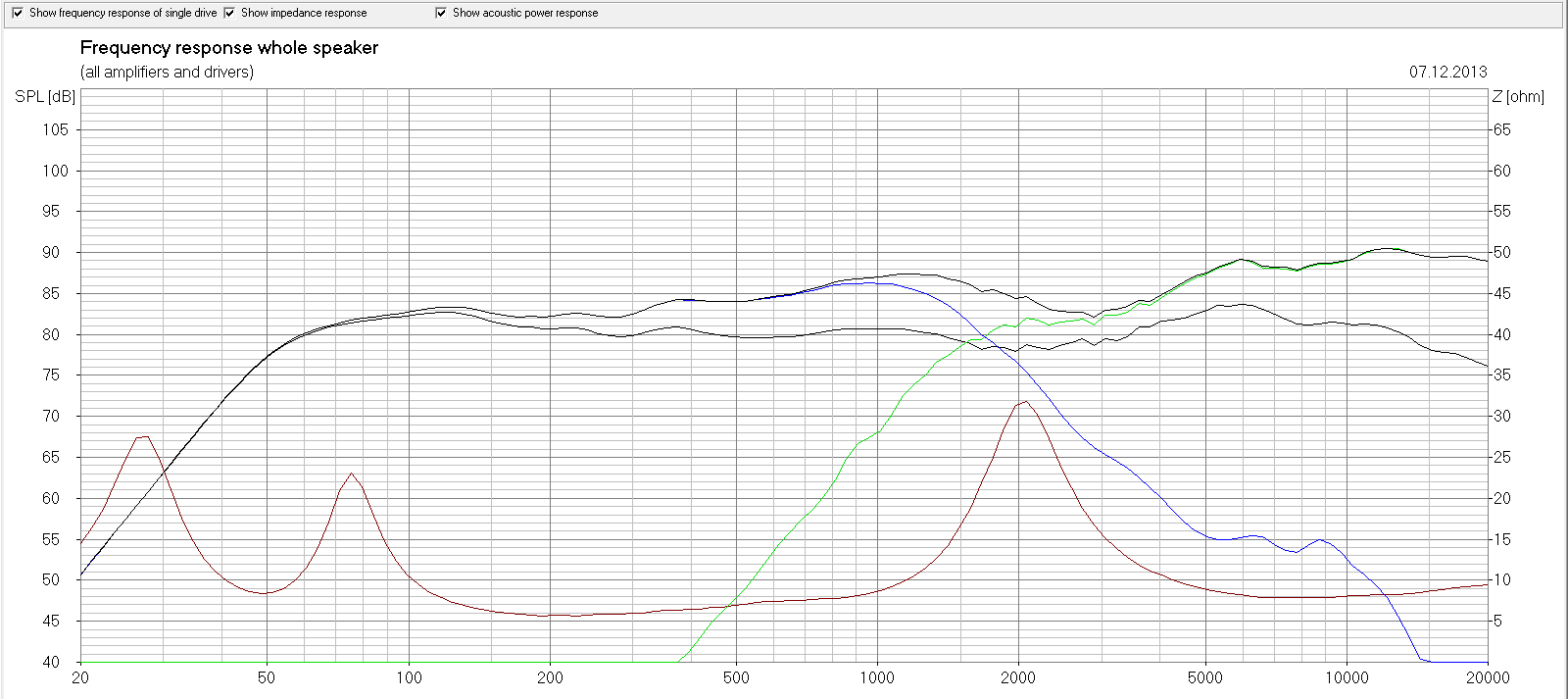Click the 5000 Hz label on the frequency axis
This screenshot has width=1568, height=699.
(1204, 677)
